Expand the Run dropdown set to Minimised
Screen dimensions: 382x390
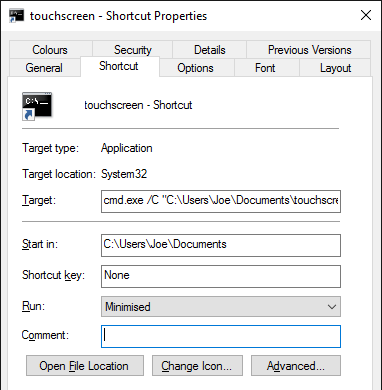[x=221, y=306]
